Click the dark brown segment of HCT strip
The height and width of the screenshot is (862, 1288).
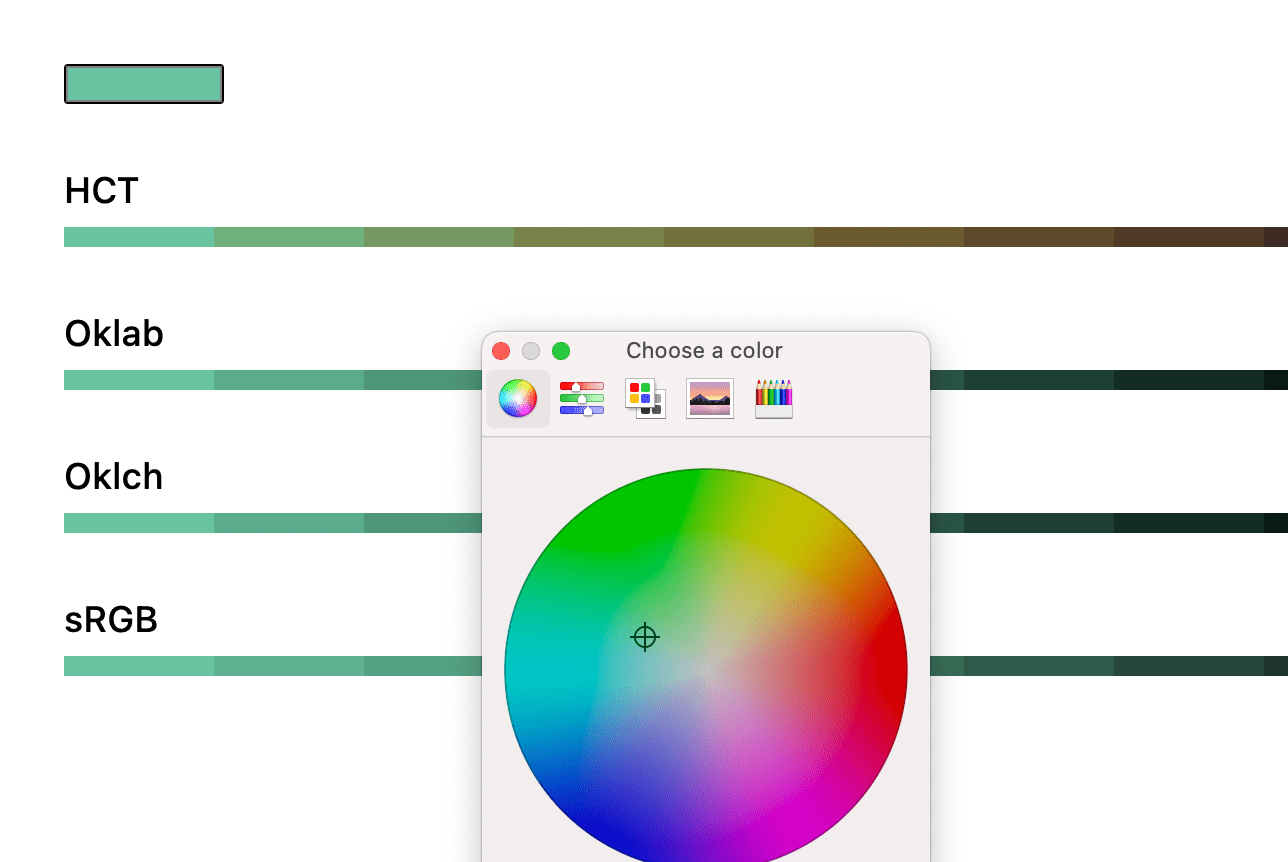(x=1188, y=237)
